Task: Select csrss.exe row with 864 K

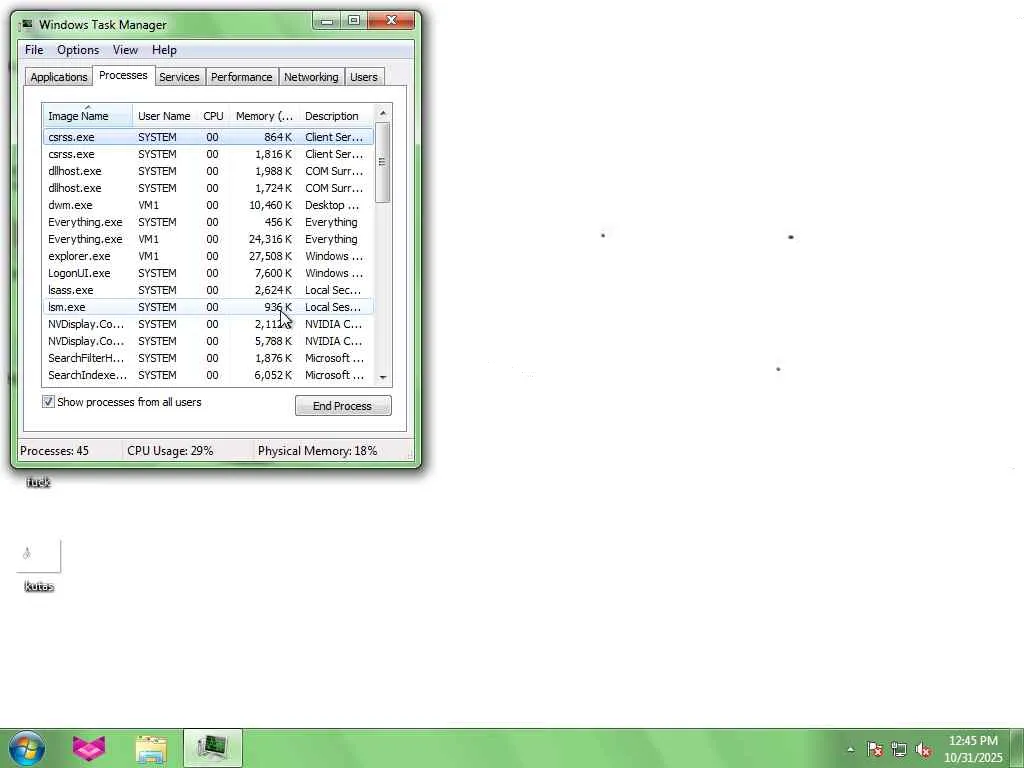Action: click(x=208, y=137)
